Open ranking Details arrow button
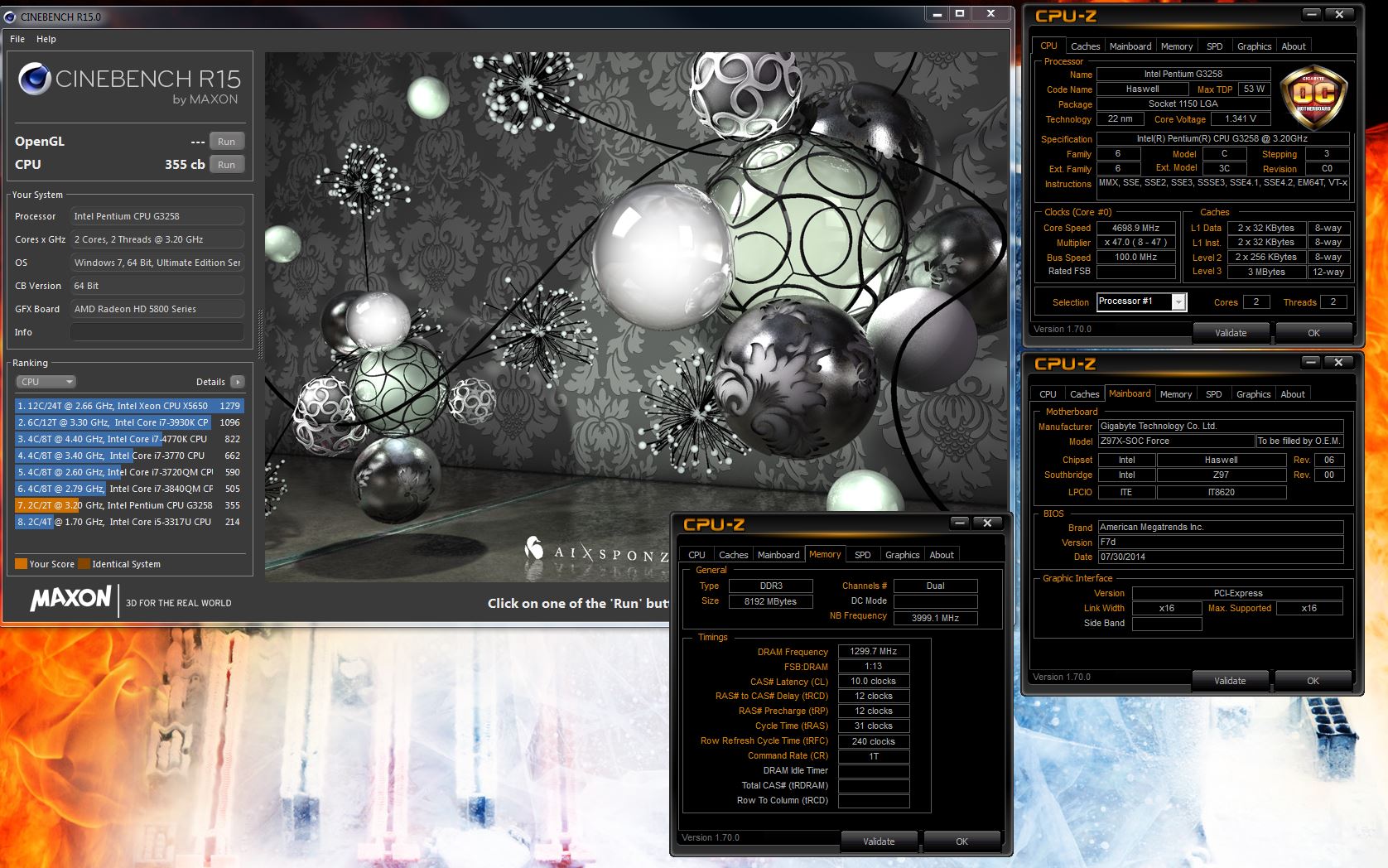 [x=238, y=382]
